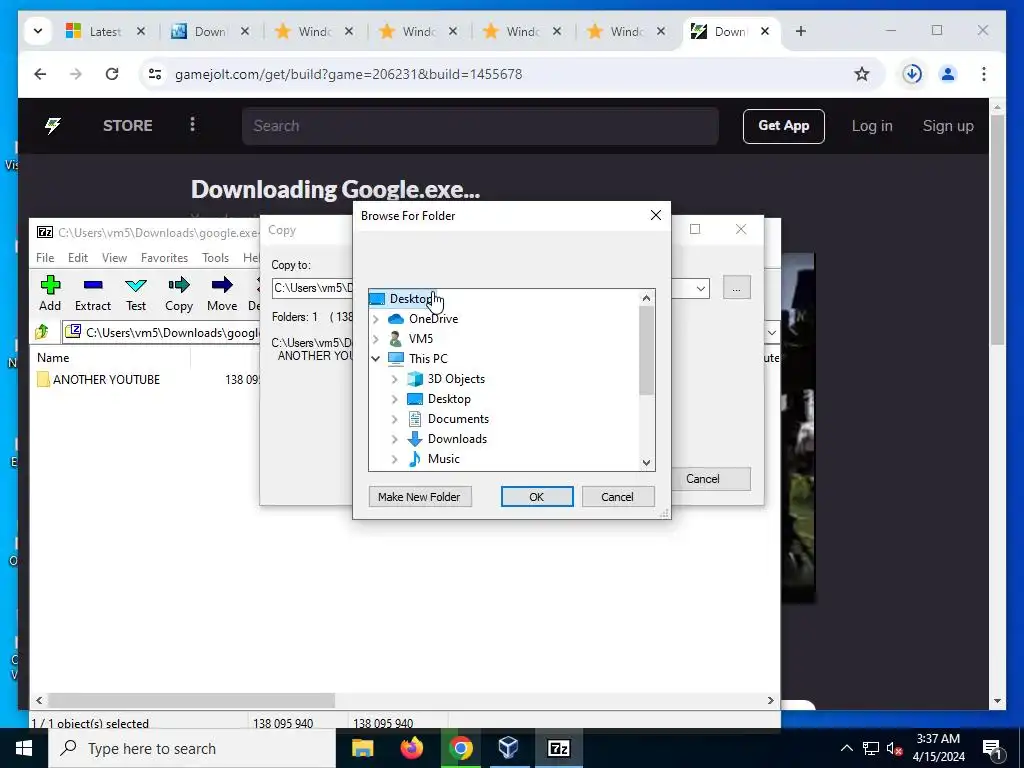Open Chrome tab search dropdown
This screenshot has width=1024, height=768.
click(38, 31)
